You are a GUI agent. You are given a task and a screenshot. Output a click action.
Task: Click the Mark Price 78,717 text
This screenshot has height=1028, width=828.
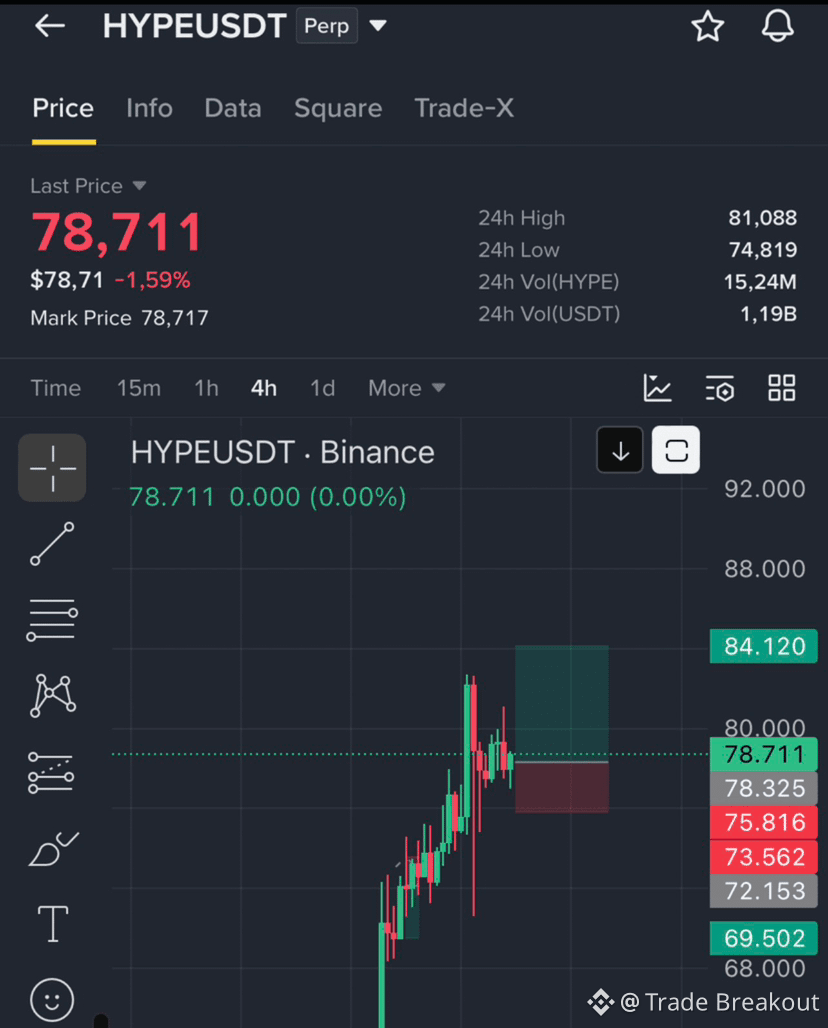(x=119, y=318)
